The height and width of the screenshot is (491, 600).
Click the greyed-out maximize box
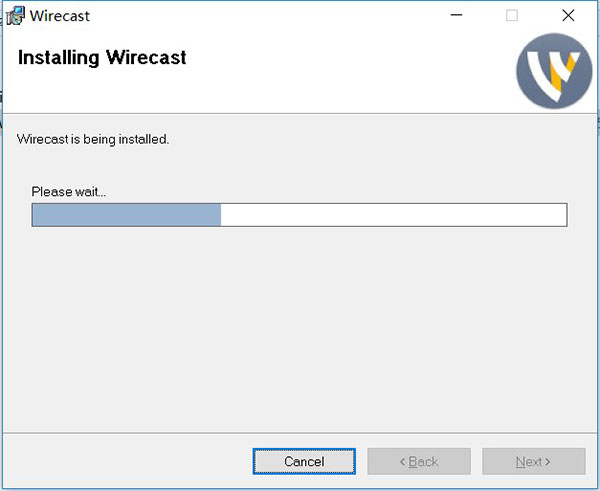coord(512,15)
